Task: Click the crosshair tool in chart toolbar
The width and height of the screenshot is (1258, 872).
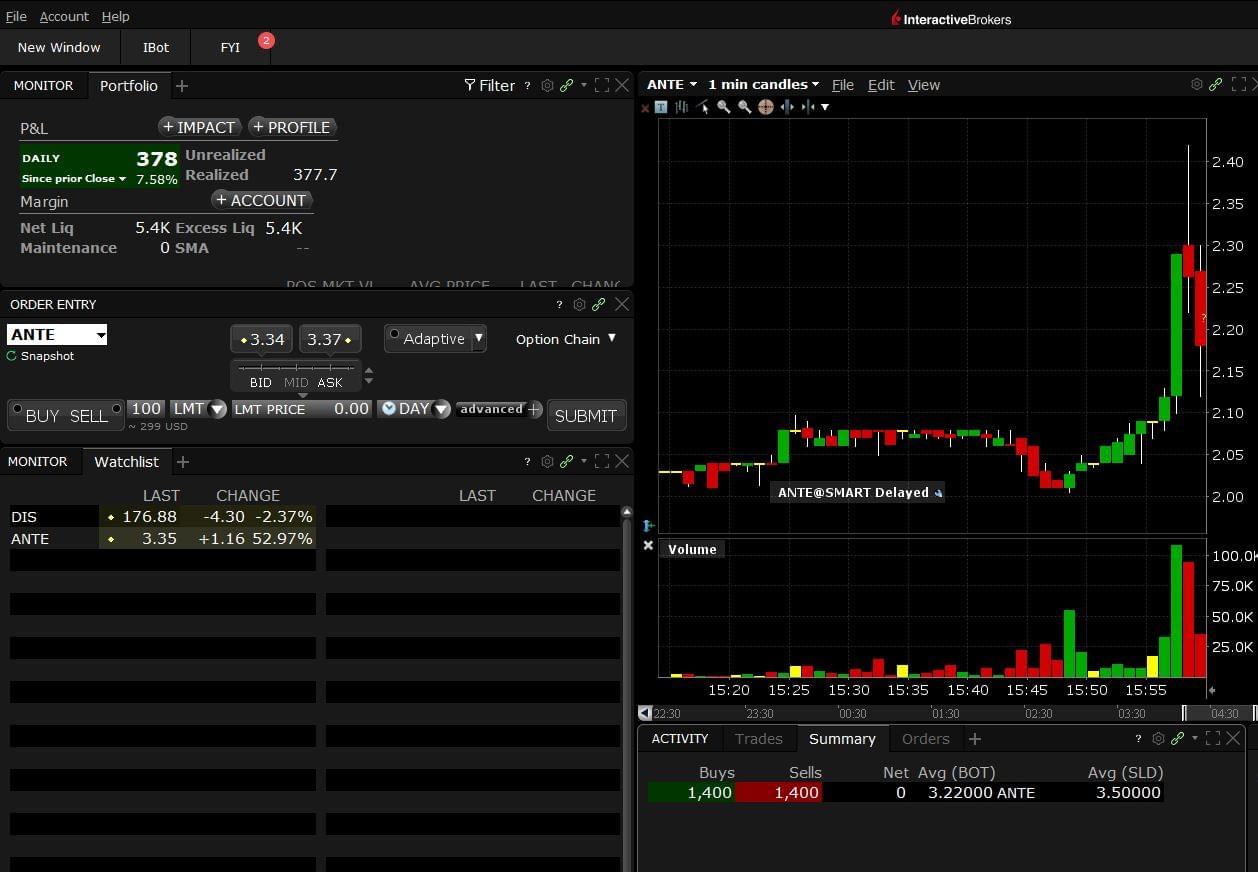Action: click(766, 107)
